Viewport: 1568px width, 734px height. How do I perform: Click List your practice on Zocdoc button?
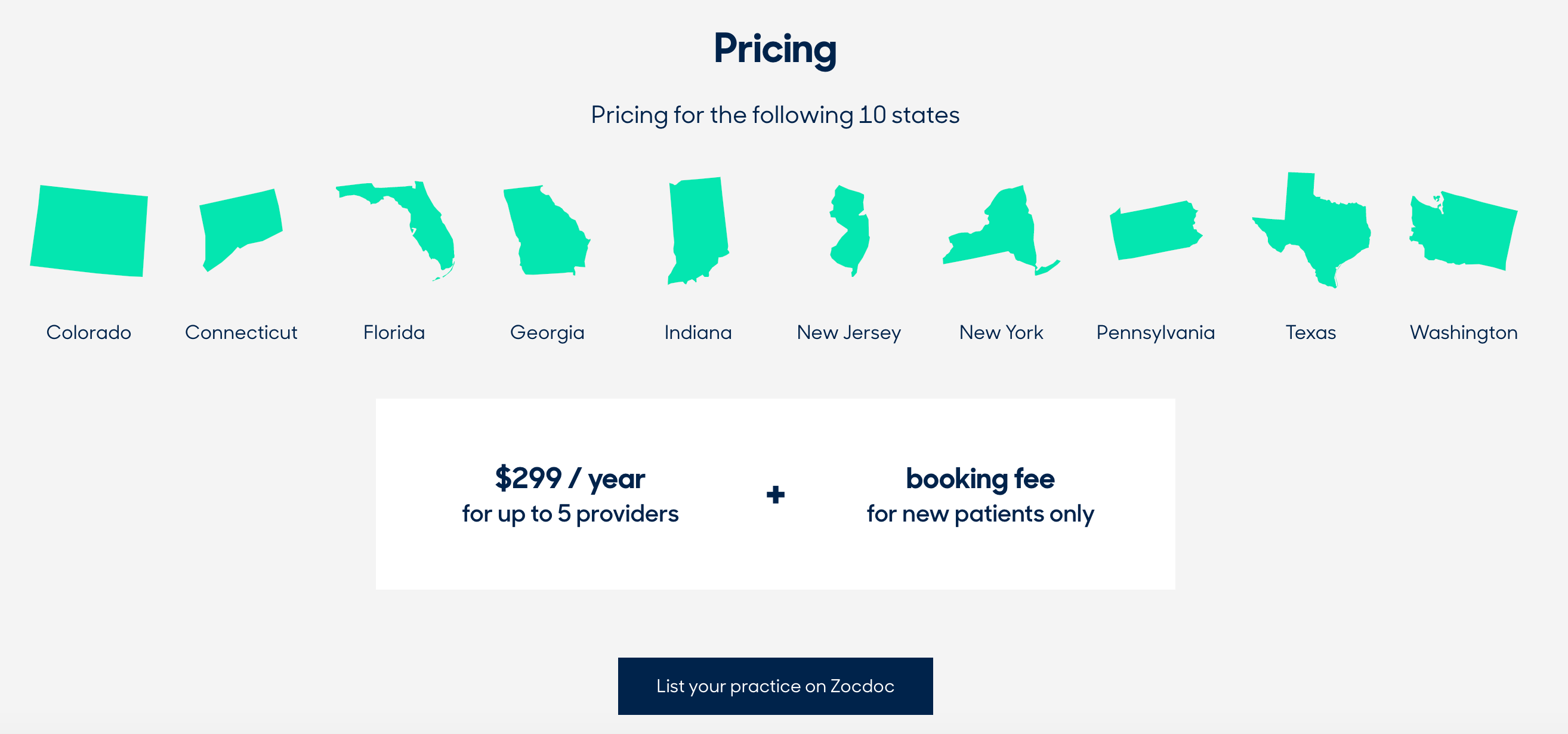pyautogui.click(x=776, y=686)
